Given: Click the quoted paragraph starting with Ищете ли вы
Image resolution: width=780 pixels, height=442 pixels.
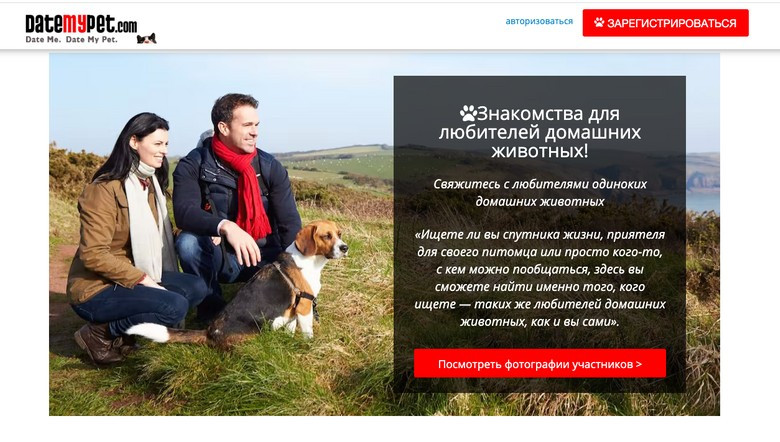Looking at the screenshot, I should pos(540,278).
